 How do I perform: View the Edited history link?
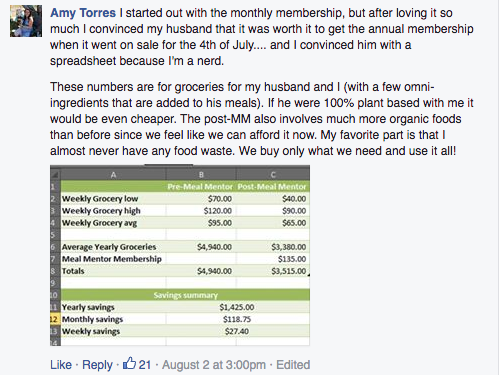(293, 365)
